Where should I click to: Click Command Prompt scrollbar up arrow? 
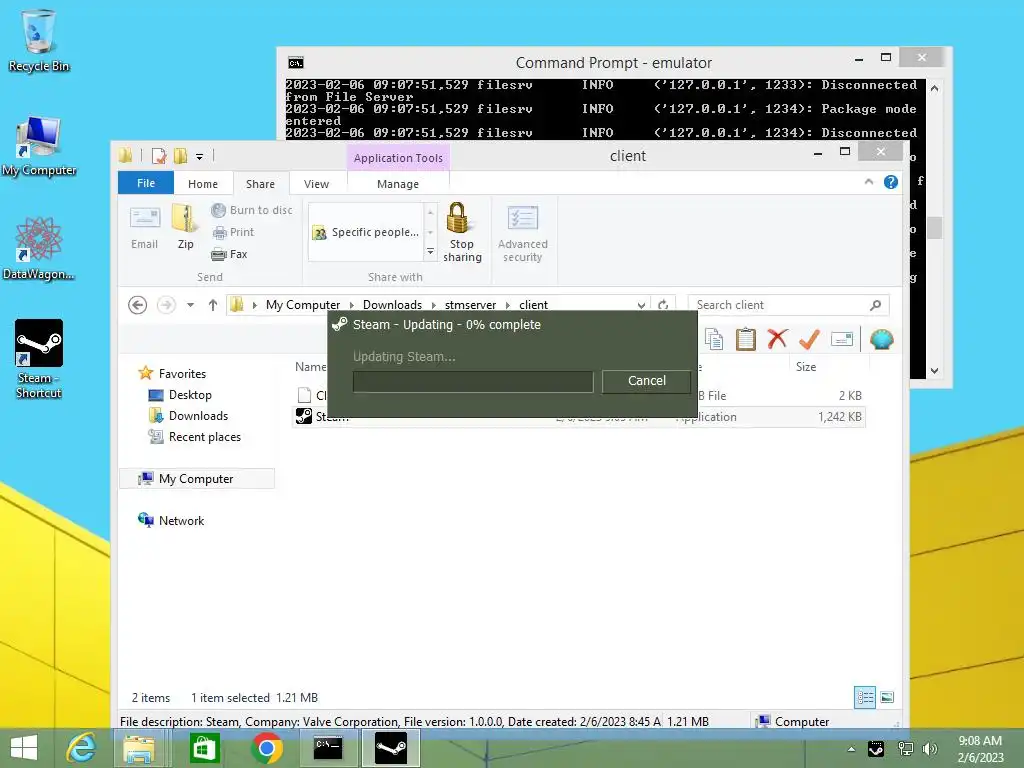click(x=935, y=88)
